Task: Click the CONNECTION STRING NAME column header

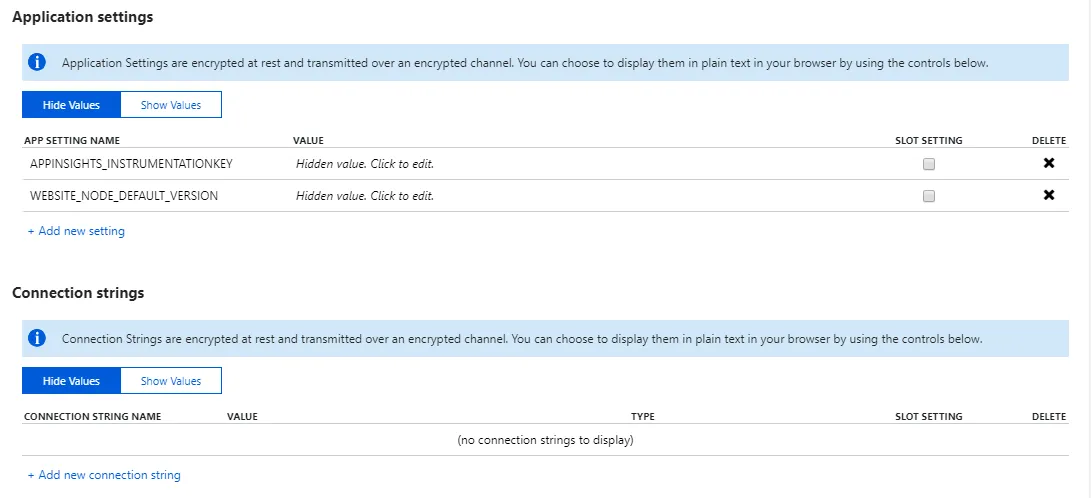Action: click(92, 417)
